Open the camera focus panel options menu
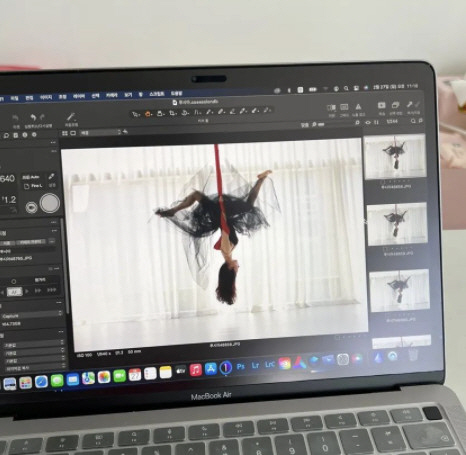This screenshot has width=466, height=455. (x=56, y=269)
